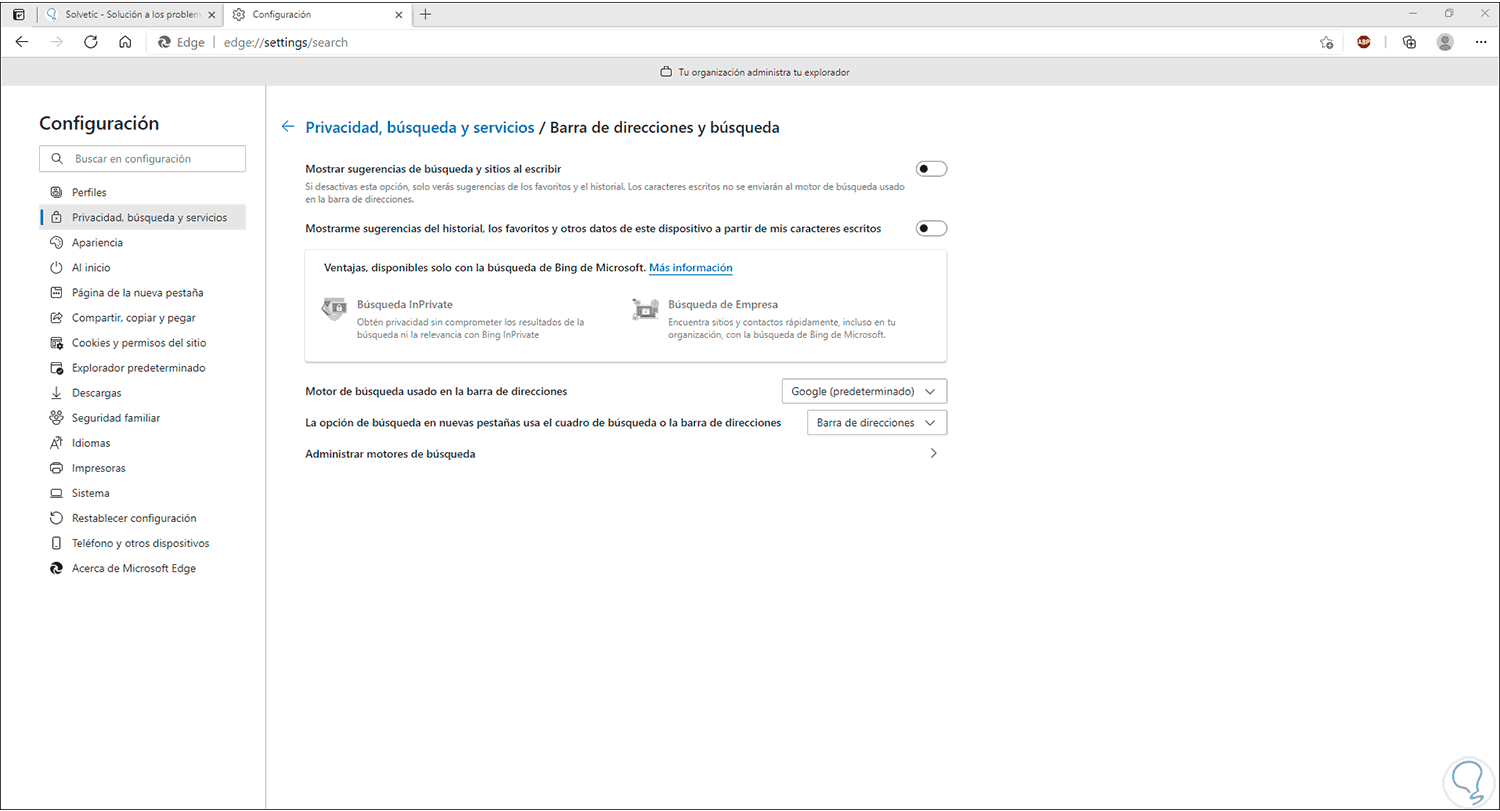Screen dimensions: 1500x811
Task: Open Perfiles settings section
Action: point(142,192)
